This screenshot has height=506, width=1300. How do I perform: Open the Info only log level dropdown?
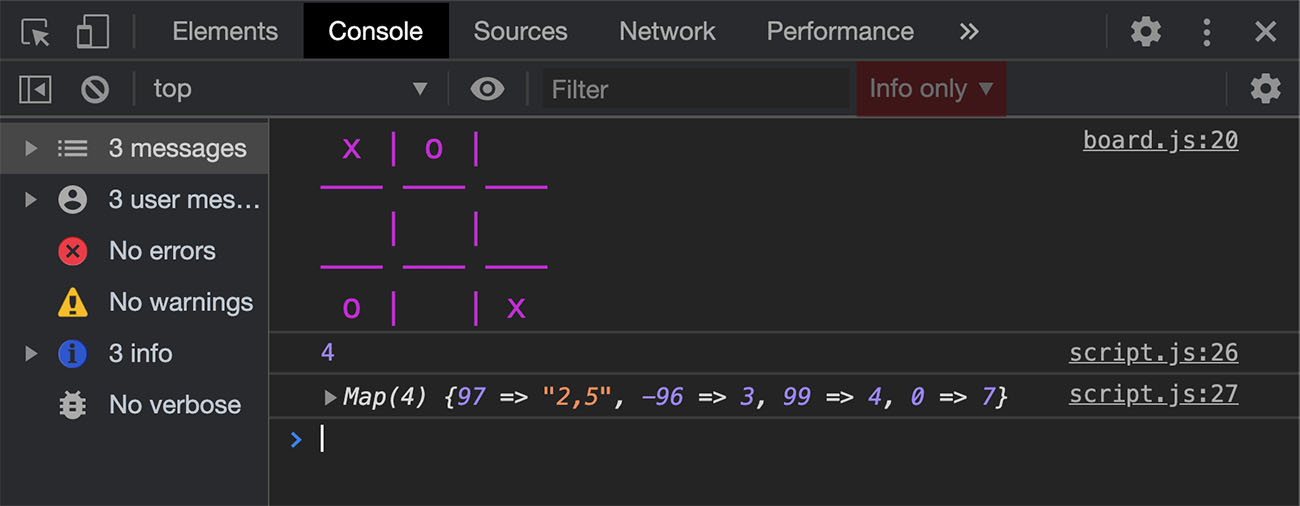[931, 89]
